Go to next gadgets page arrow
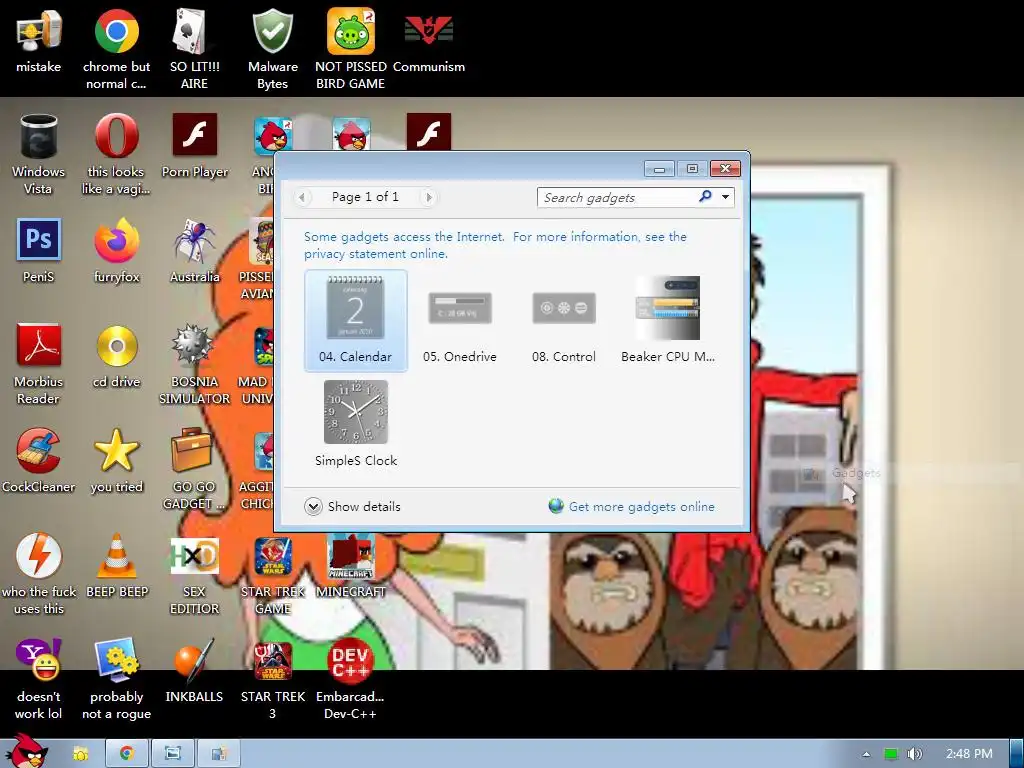Screen dimensions: 1024x768 tap(428, 197)
